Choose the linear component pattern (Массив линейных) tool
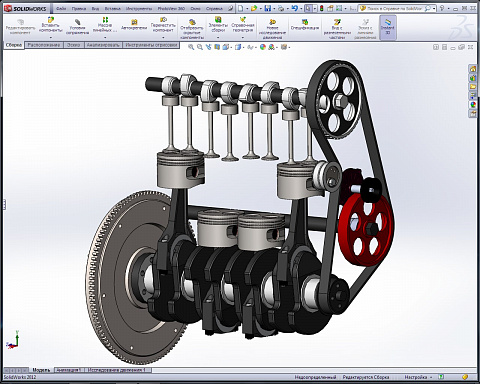Viewport: 480px width, 384px height. pyautogui.click(x=105, y=25)
